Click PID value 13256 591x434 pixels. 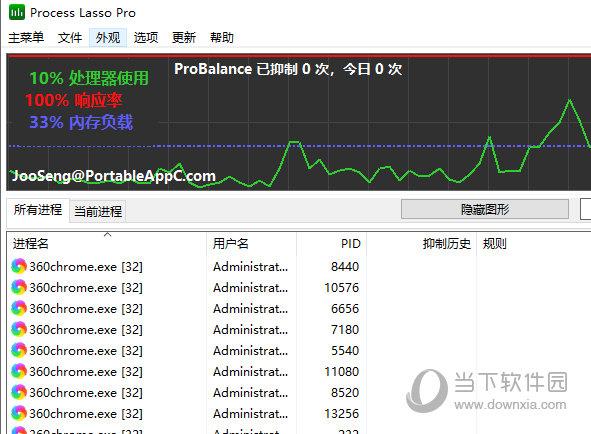click(341, 414)
